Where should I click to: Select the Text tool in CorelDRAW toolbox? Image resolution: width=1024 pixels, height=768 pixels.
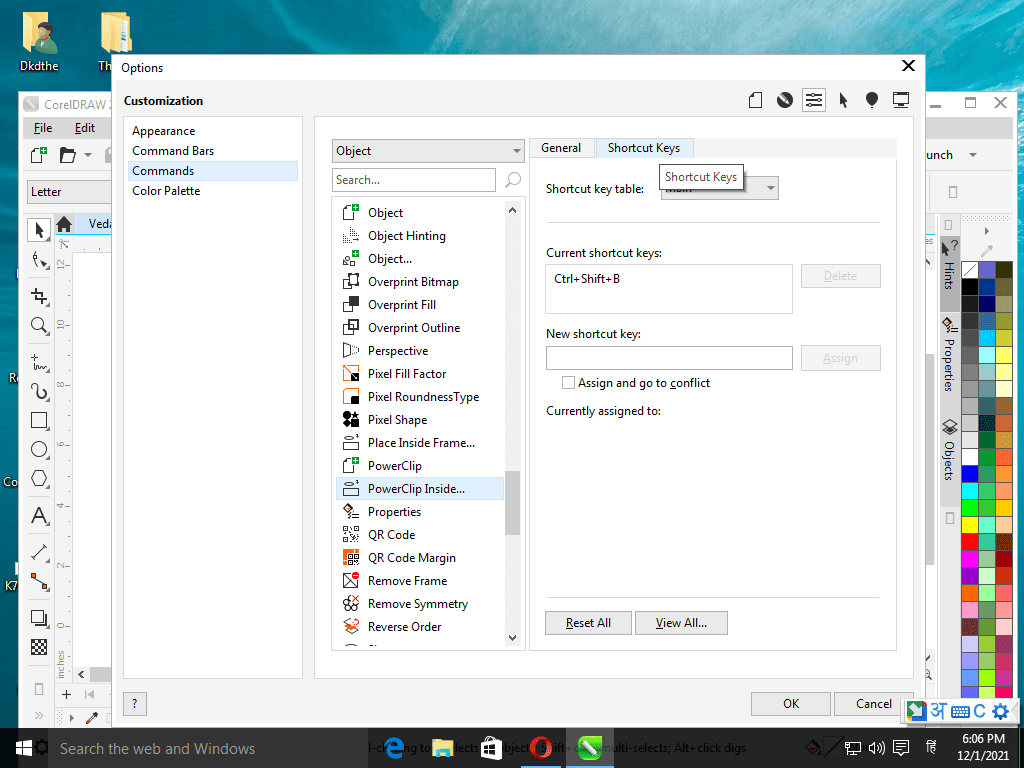(39, 516)
